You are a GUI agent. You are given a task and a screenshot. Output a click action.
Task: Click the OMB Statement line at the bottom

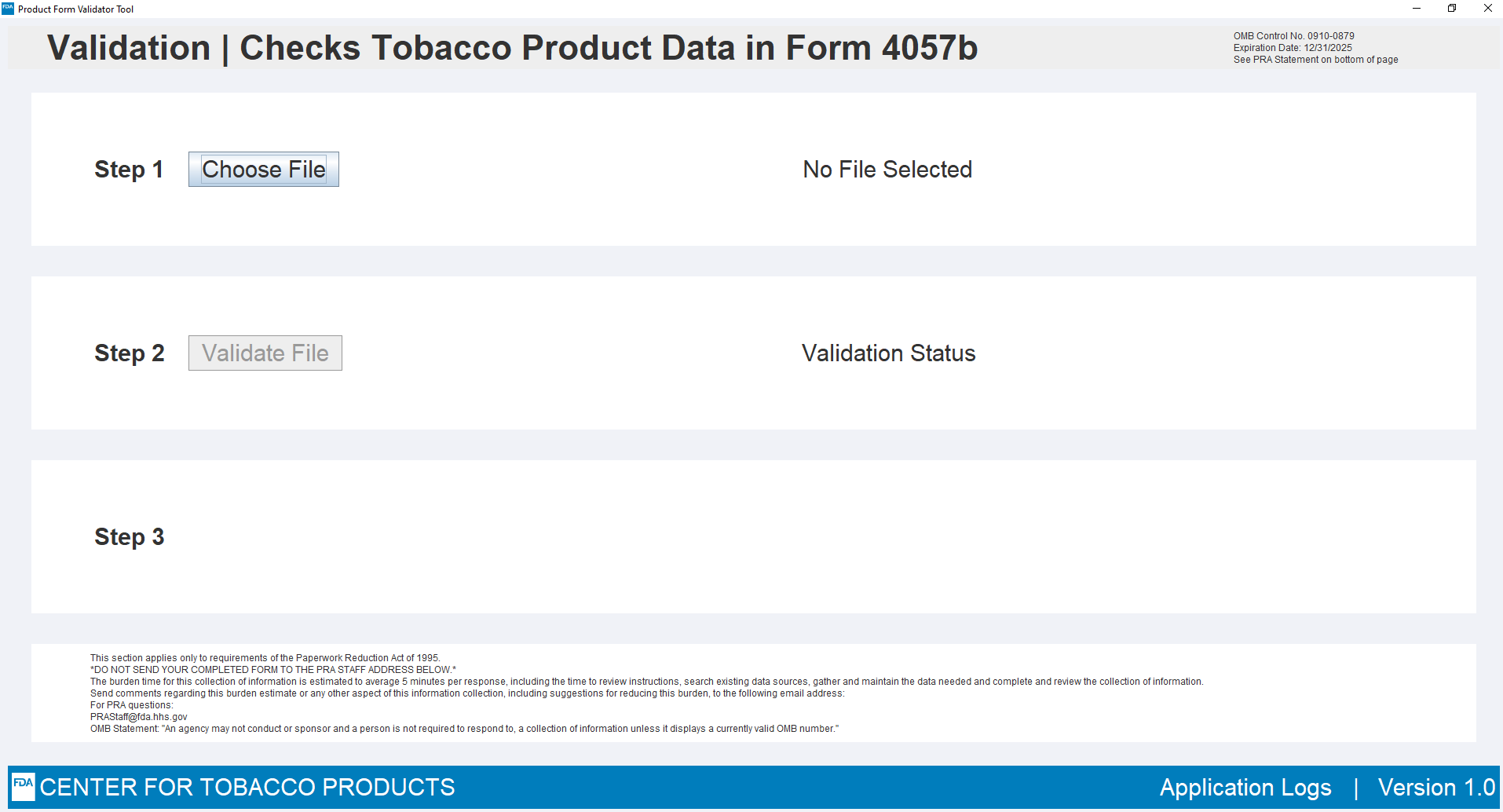tap(464, 729)
